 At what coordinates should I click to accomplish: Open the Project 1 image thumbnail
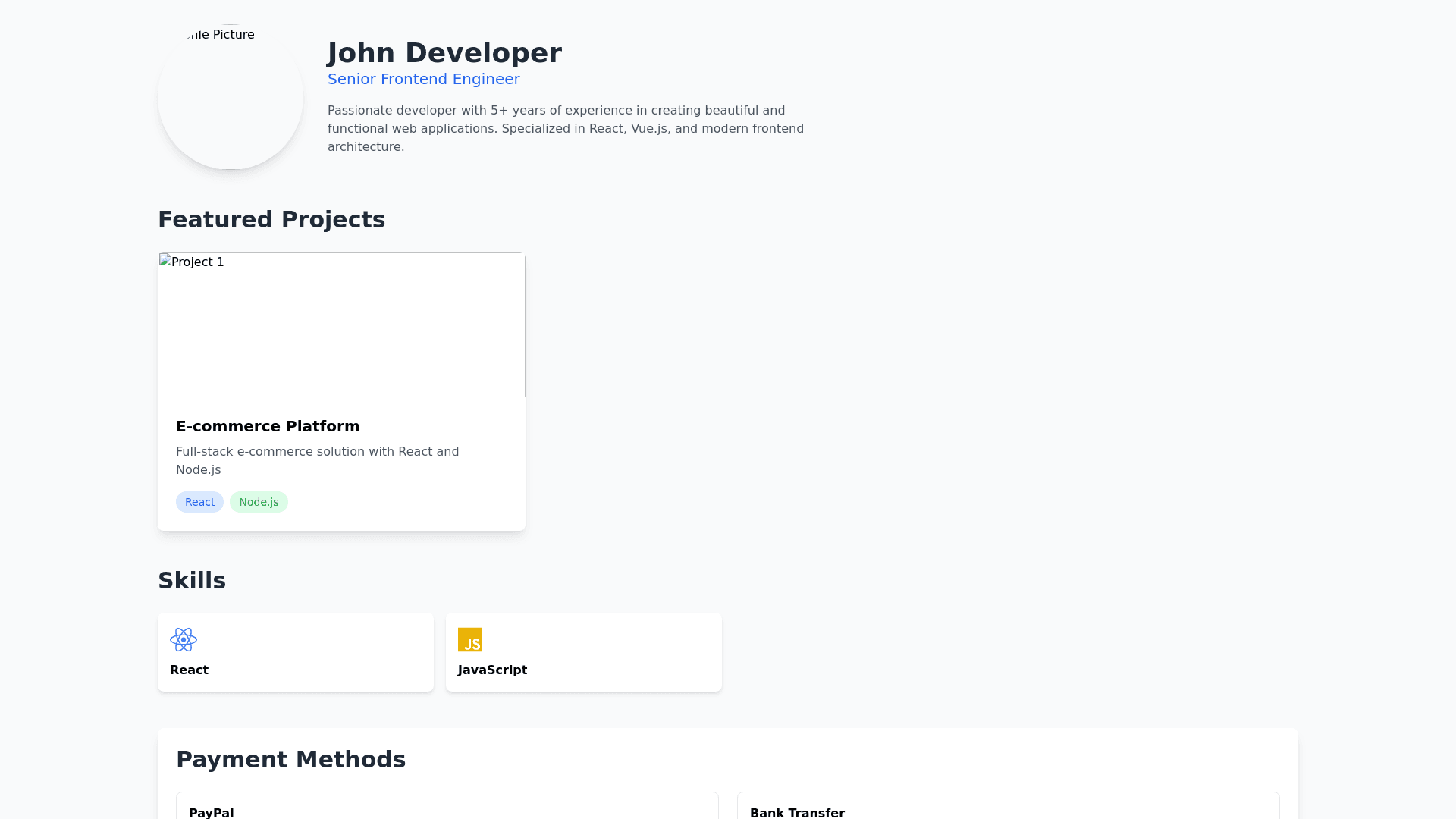(x=341, y=325)
